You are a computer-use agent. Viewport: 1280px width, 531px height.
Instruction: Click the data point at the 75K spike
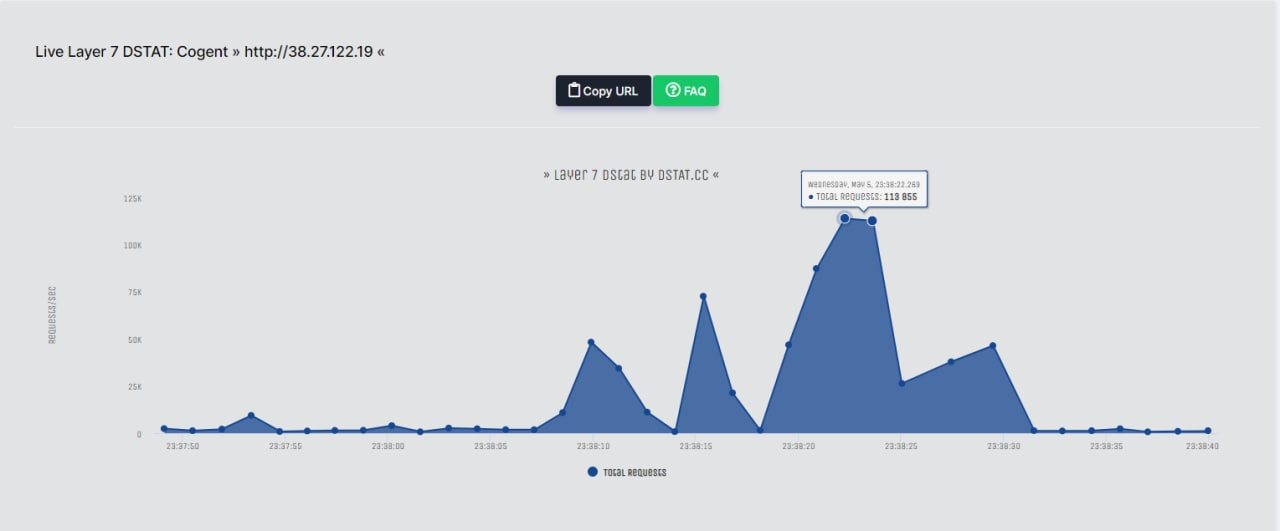coord(703,296)
